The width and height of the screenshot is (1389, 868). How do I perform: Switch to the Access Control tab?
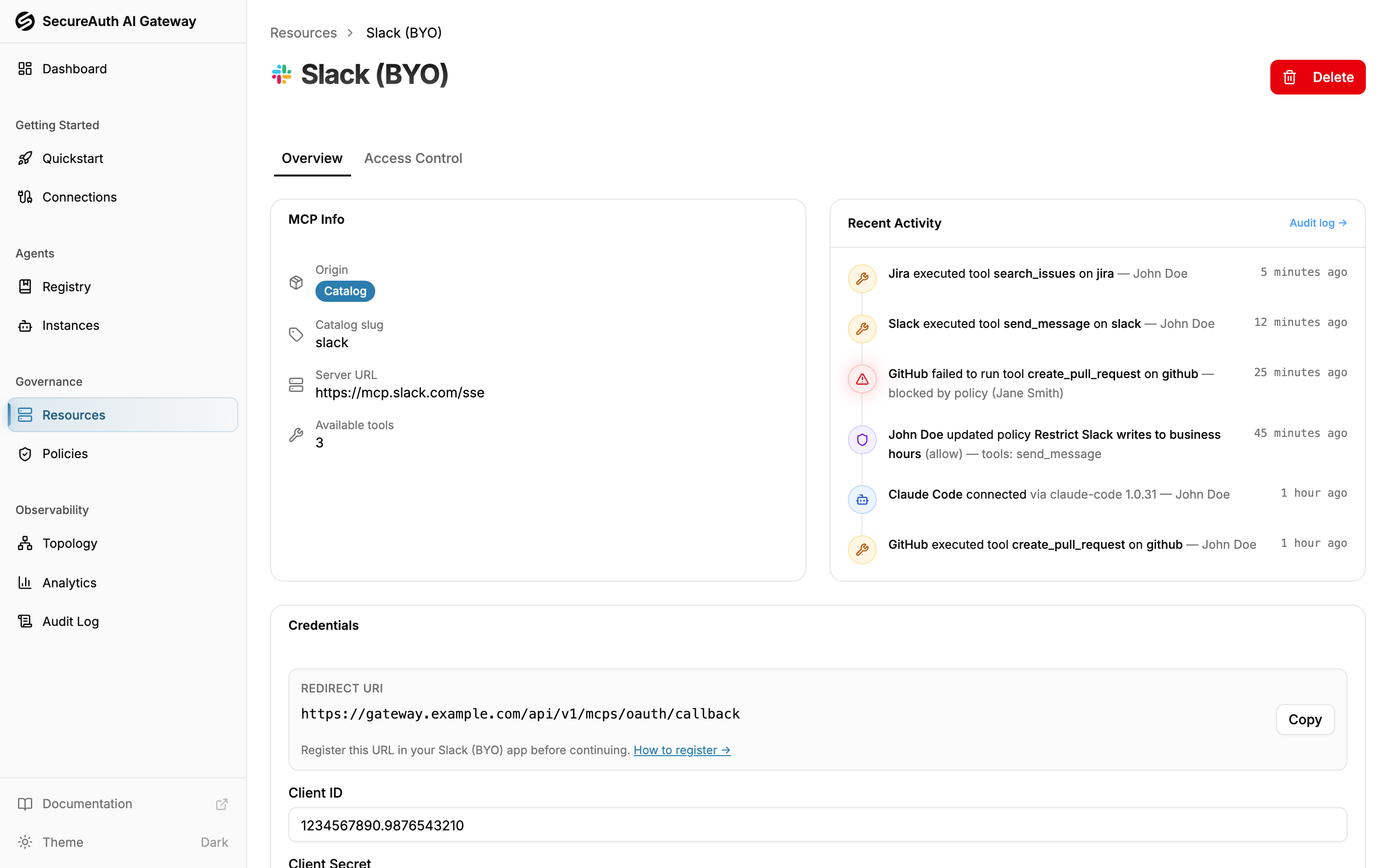point(413,159)
